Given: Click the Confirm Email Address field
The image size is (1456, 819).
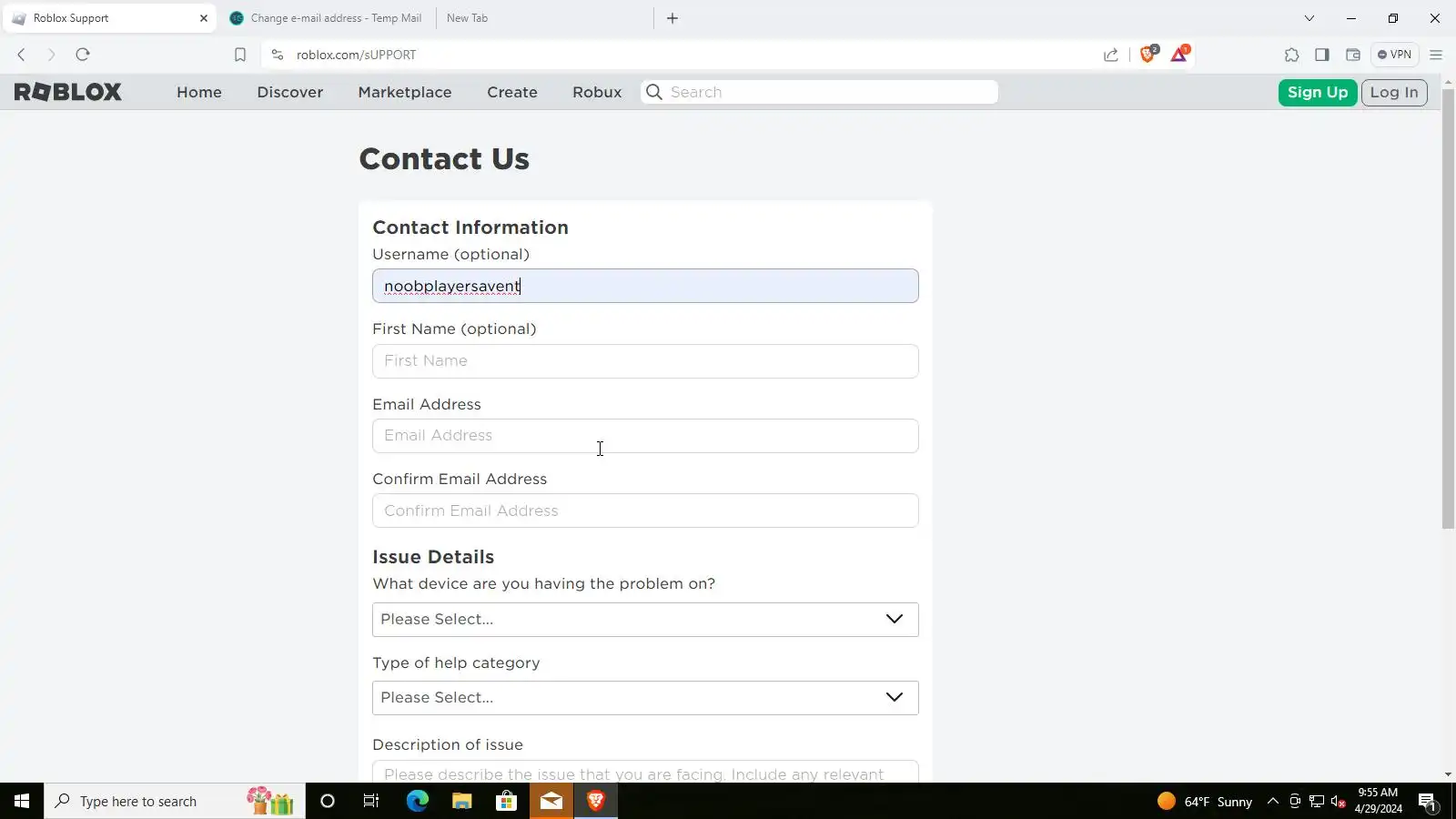Looking at the screenshot, I should pos(645,511).
